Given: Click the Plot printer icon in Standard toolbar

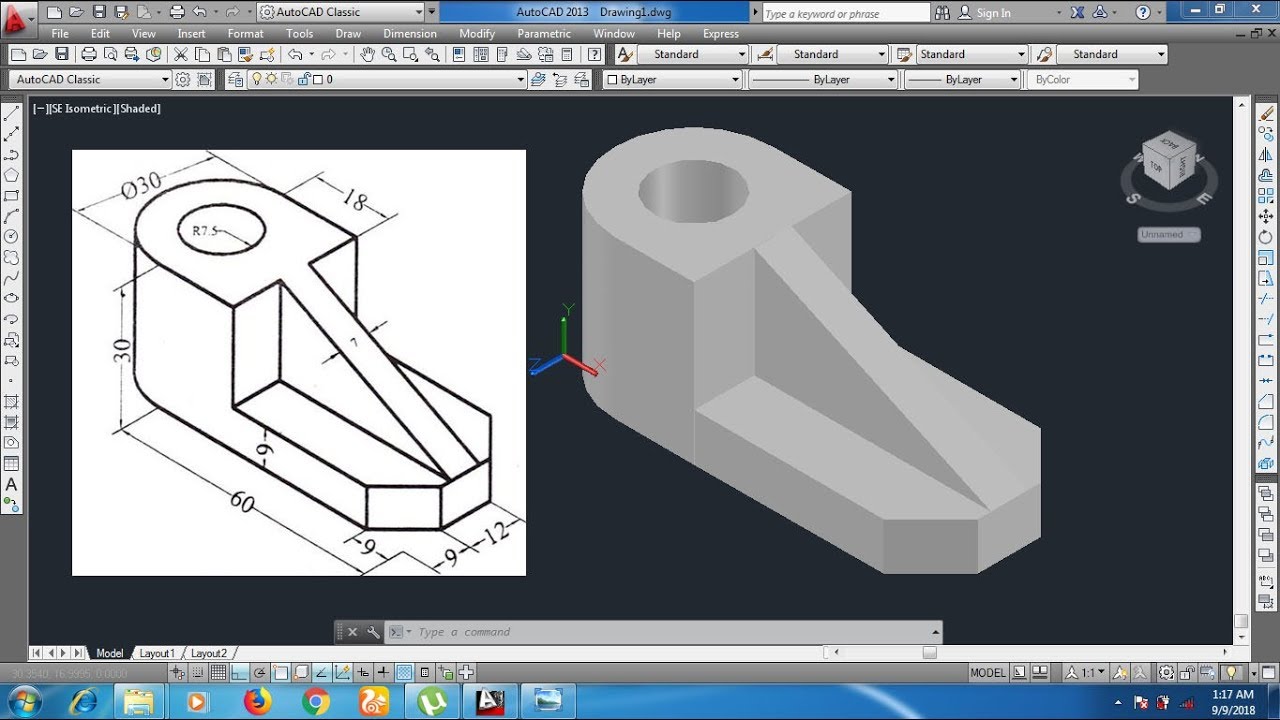Looking at the screenshot, I should pyautogui.click(x=88, y=54).
